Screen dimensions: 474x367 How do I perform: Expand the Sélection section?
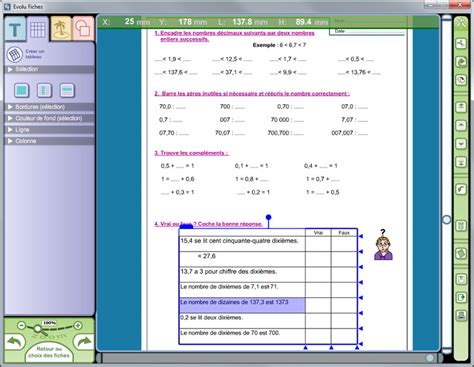(49, 69)
